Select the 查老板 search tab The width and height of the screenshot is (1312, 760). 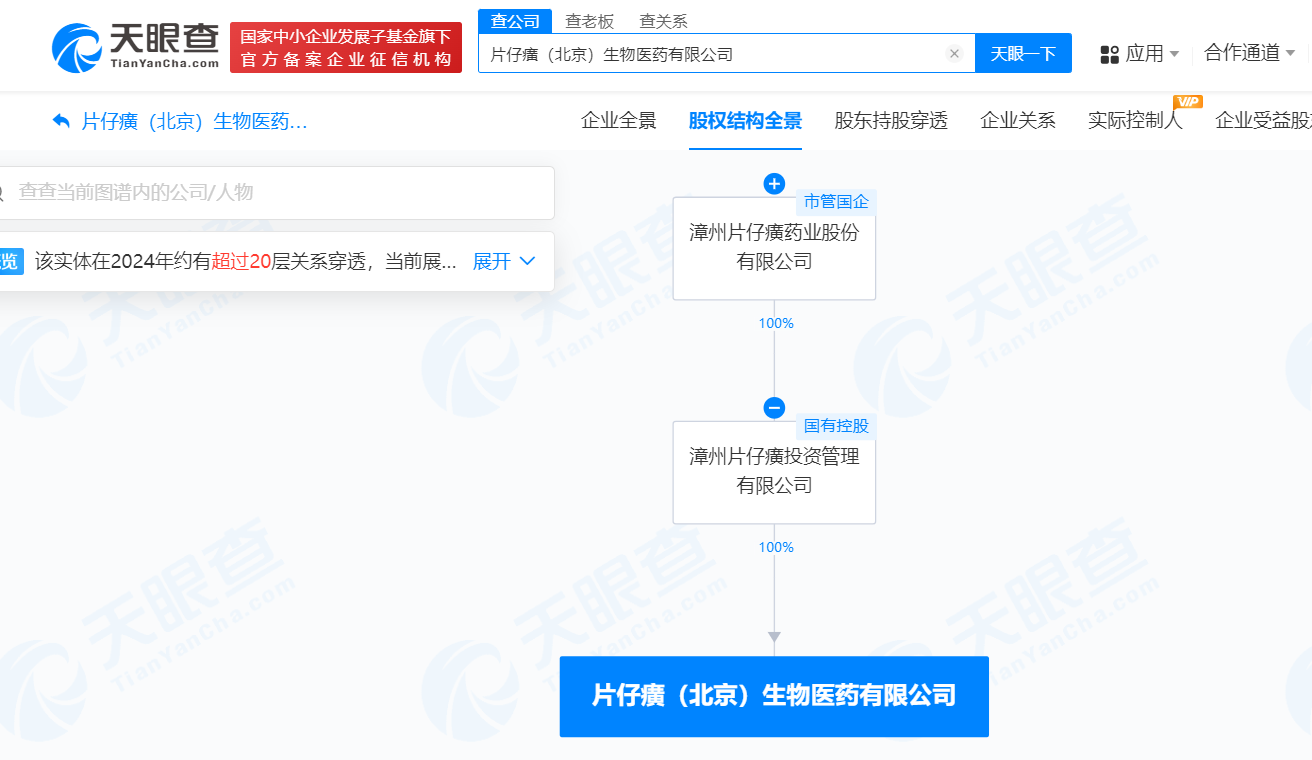click(589, 21)
